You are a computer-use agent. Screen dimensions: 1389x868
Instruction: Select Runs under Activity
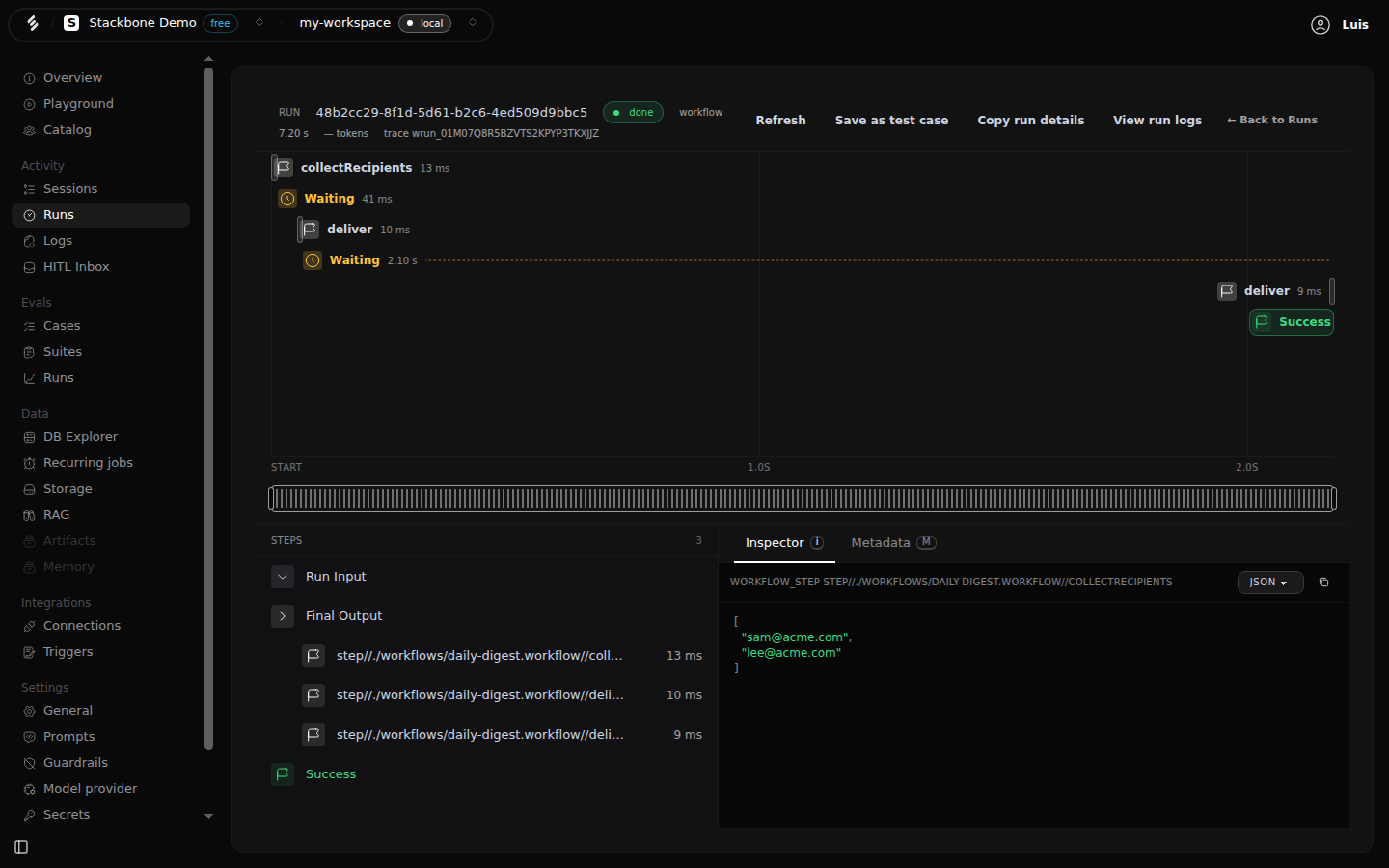click(100, 215)
